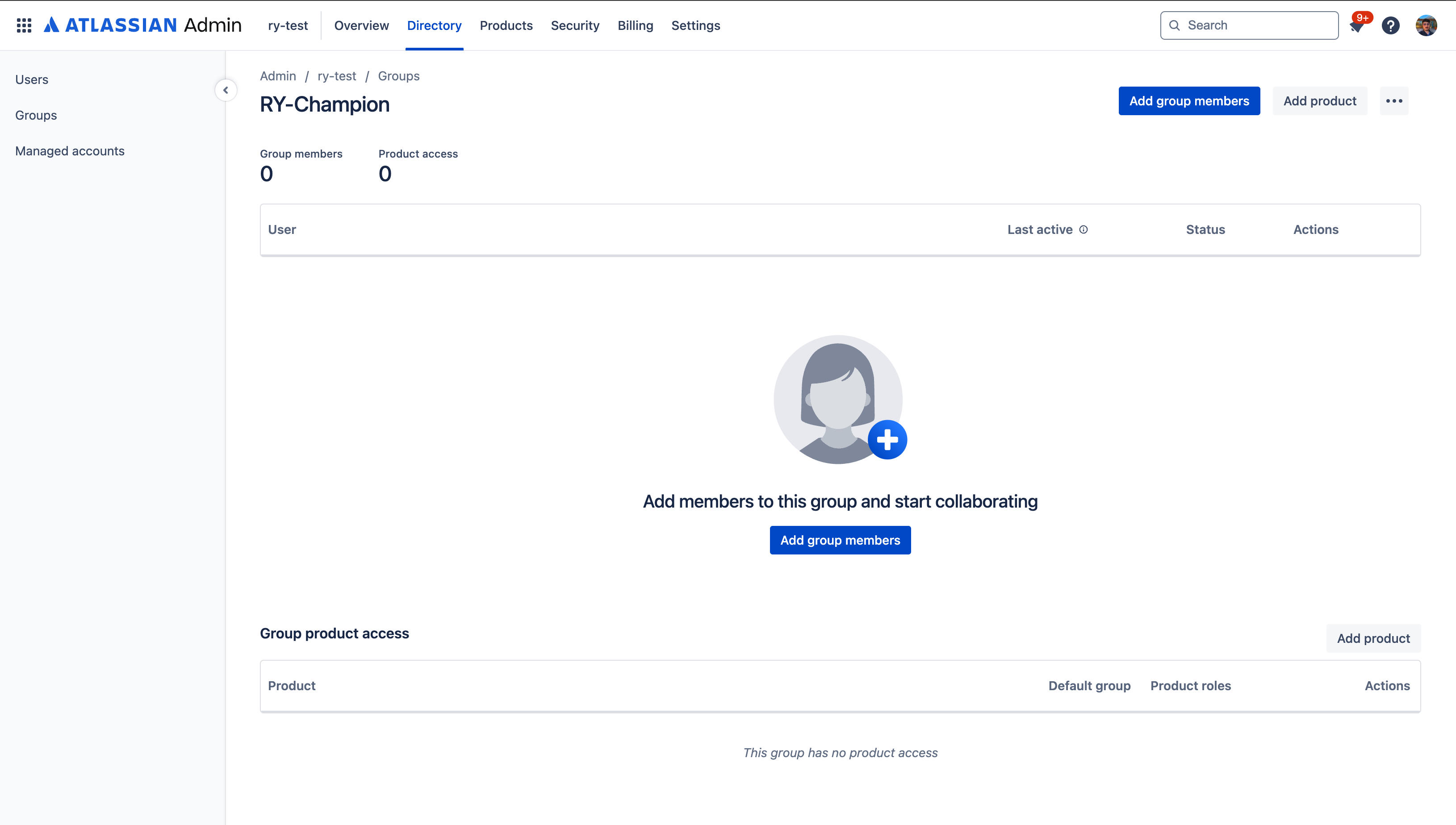
Task: Open the notifications bell icon
Action: (1357, 26)
